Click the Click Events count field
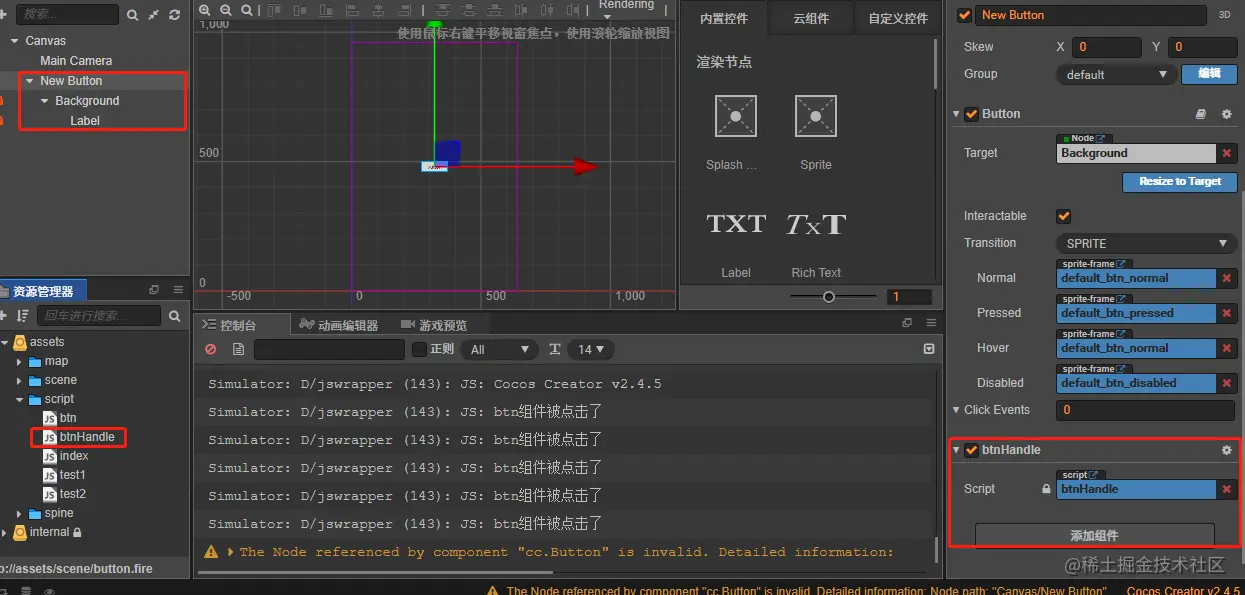Screen dimensions: 1245x595 pyautogui.click(x=1145, y=410)
